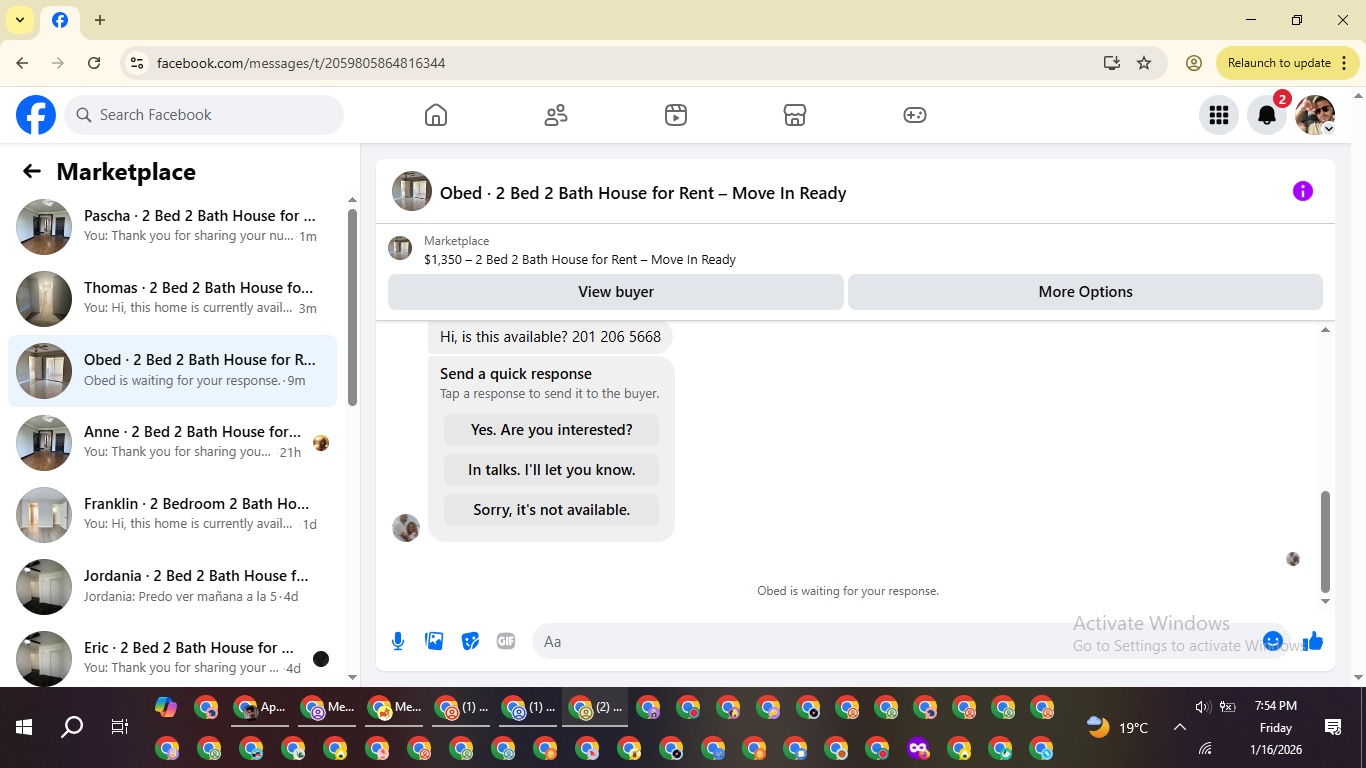Open Windows Action Center notifications
This screenshot has width=1366, height=768.
click(1332, 727)
